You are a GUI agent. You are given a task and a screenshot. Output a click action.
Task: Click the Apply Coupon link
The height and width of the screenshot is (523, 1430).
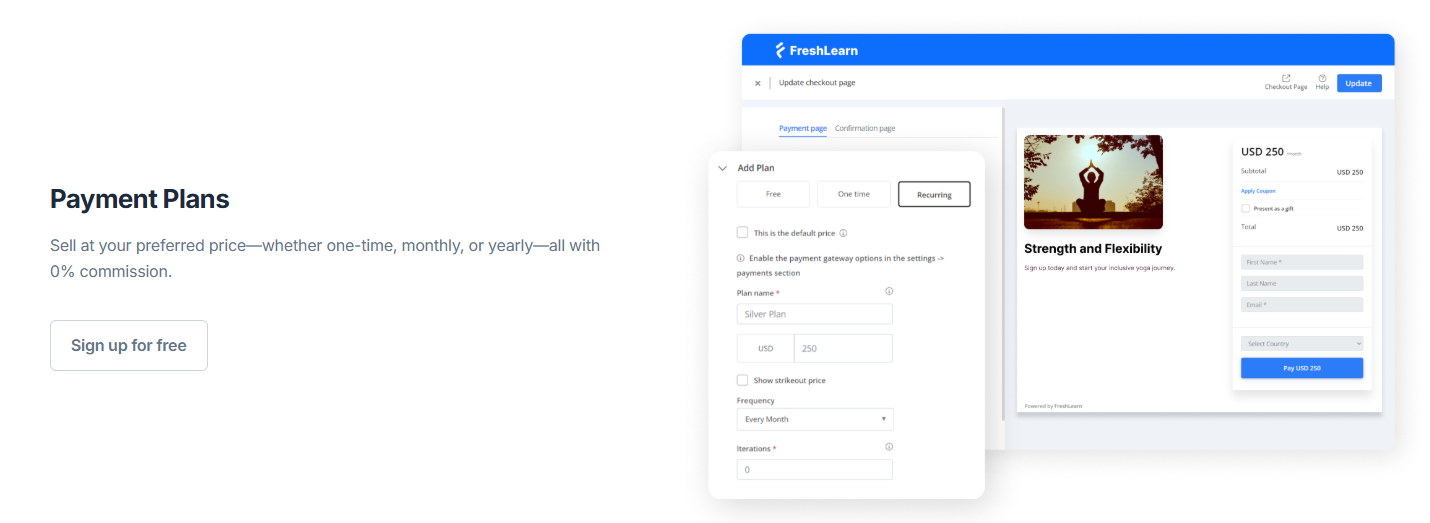pyautogui.click(x=1258, y=190)
